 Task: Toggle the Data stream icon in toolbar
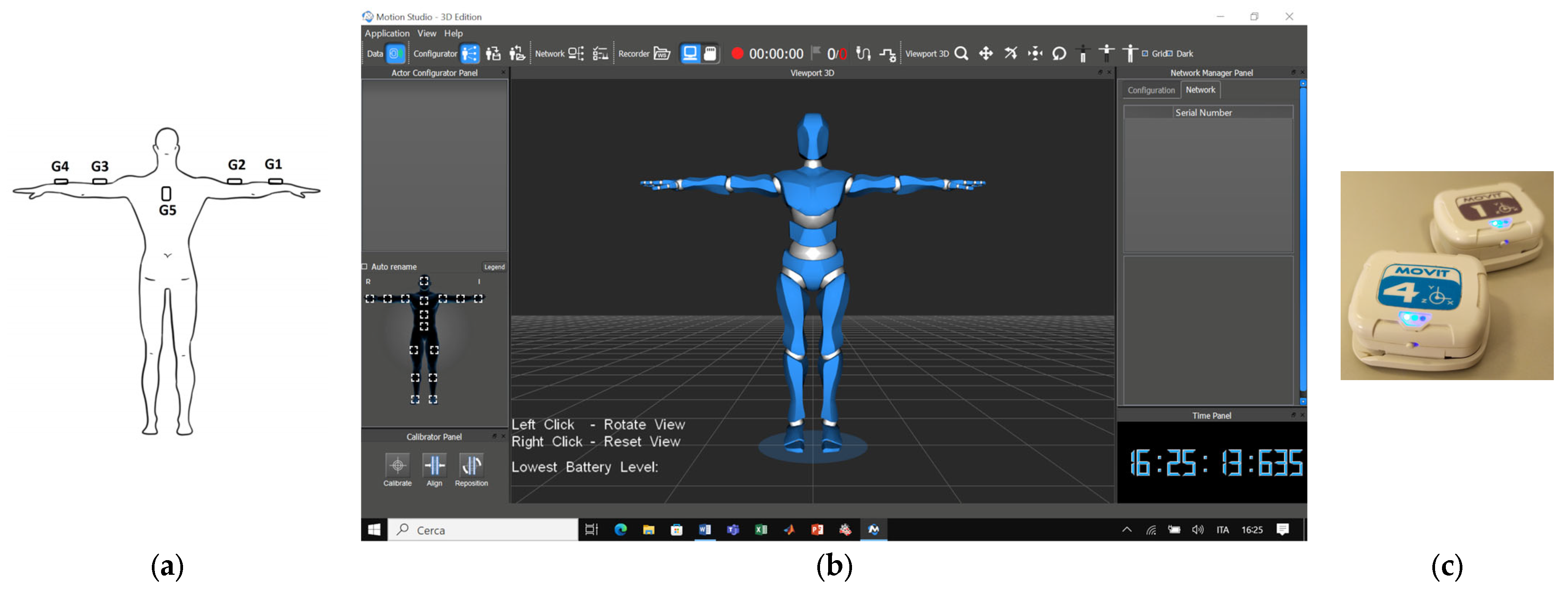tap(395, 54)
